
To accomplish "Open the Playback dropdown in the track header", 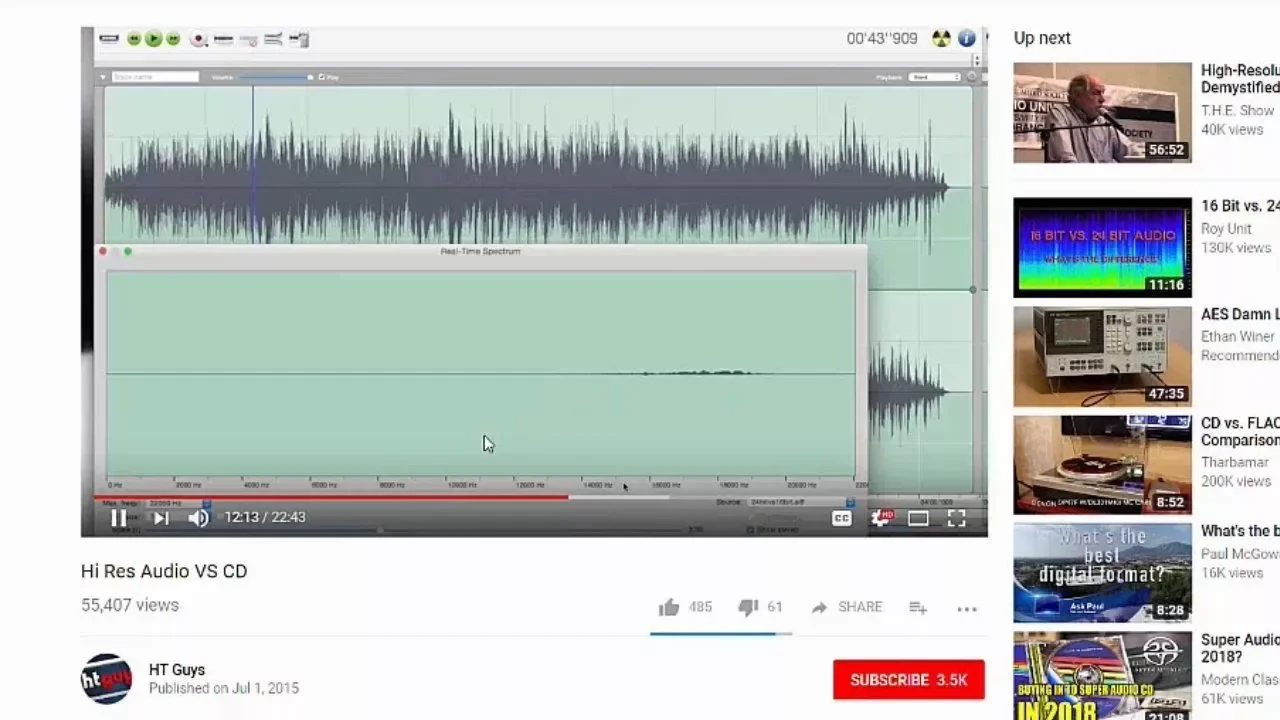I will tap(934, 77).
